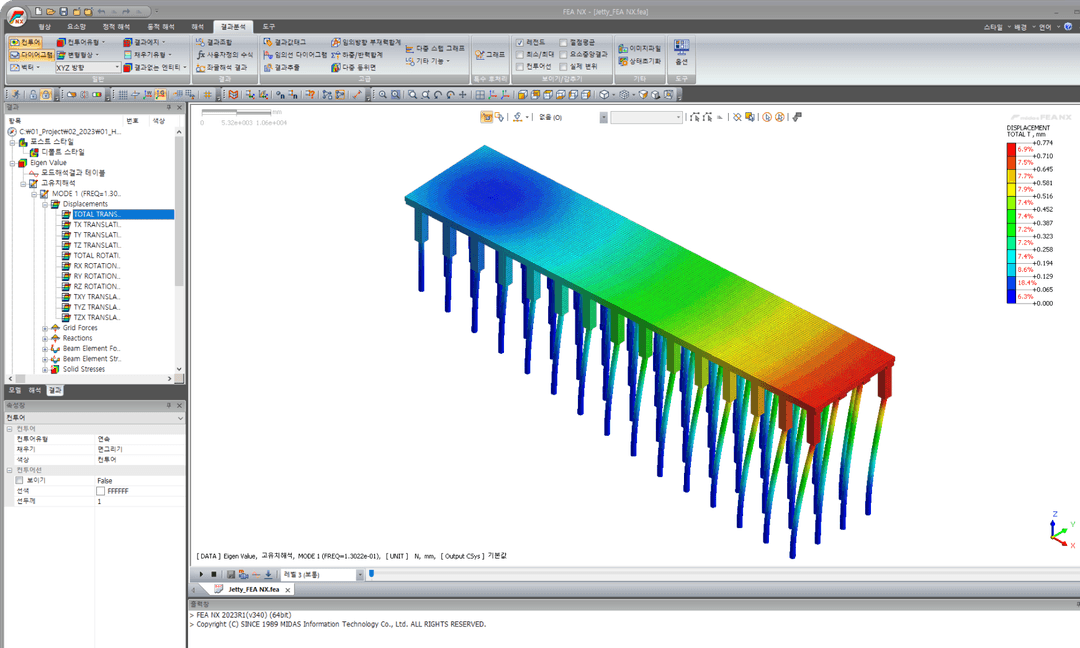Click the zoom-in magnifier icon in view toolbar
The image size is (1080, 648).
tap(383, 94)
